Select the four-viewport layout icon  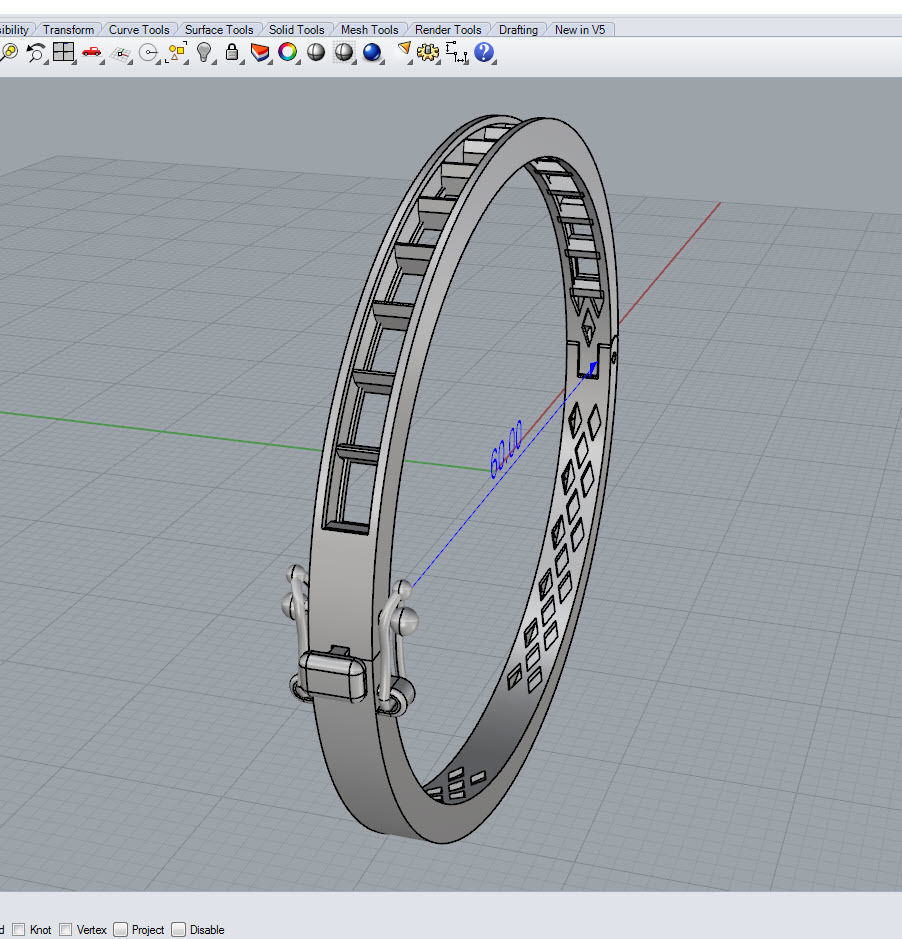pyautogui.click(x=63, y=52)
